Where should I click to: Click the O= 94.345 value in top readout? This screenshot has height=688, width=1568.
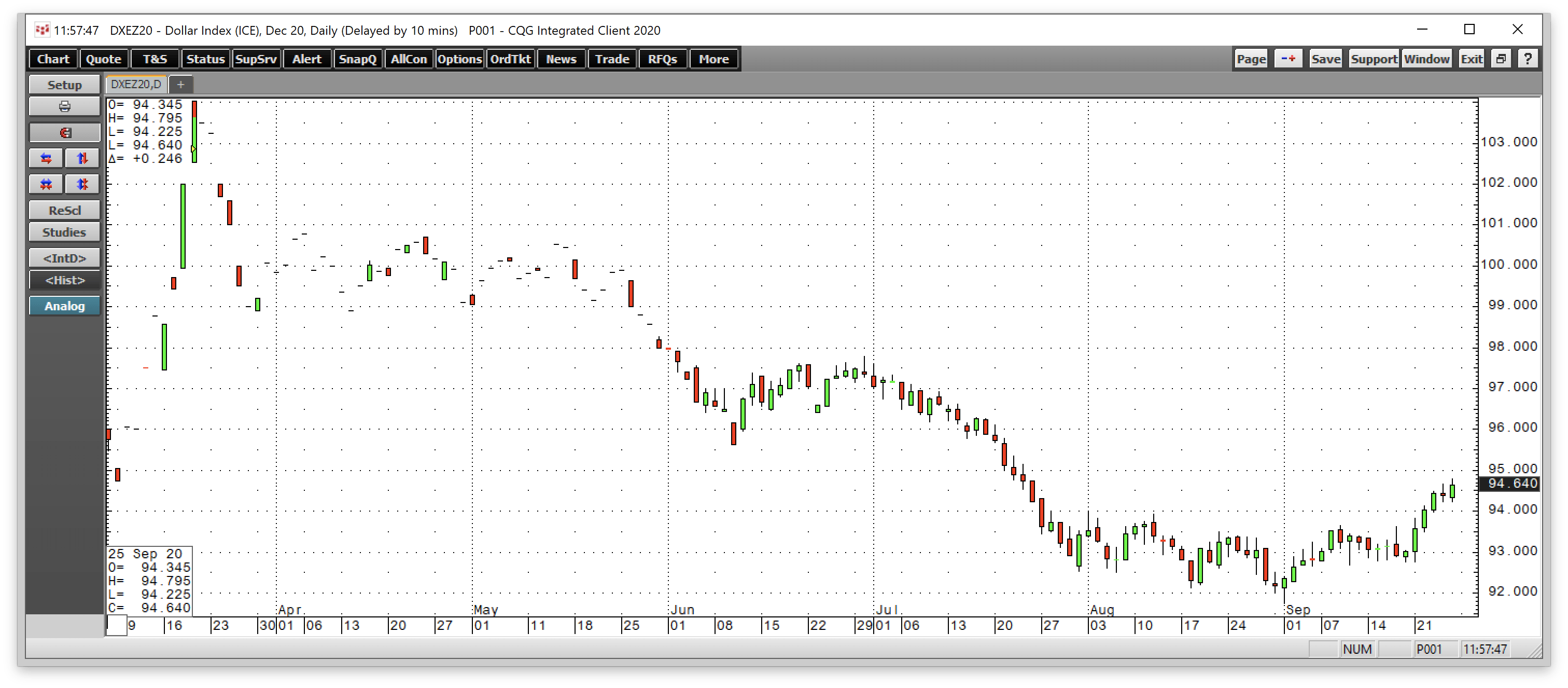click(146, 105)
